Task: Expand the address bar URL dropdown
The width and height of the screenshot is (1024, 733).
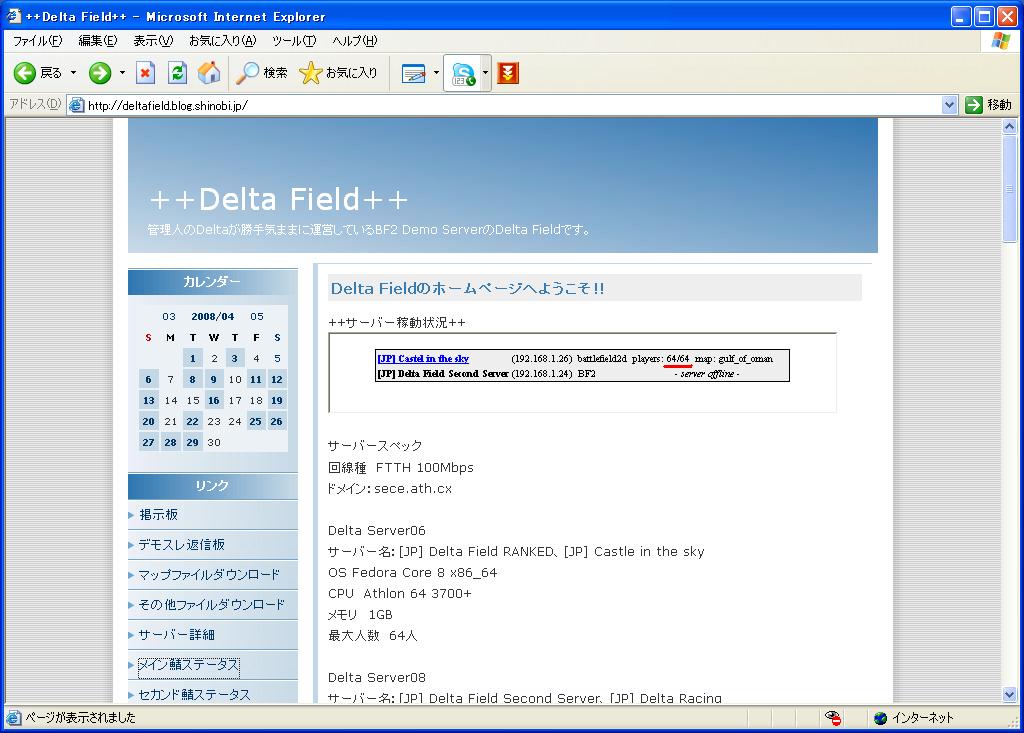Action: (950, 105)
